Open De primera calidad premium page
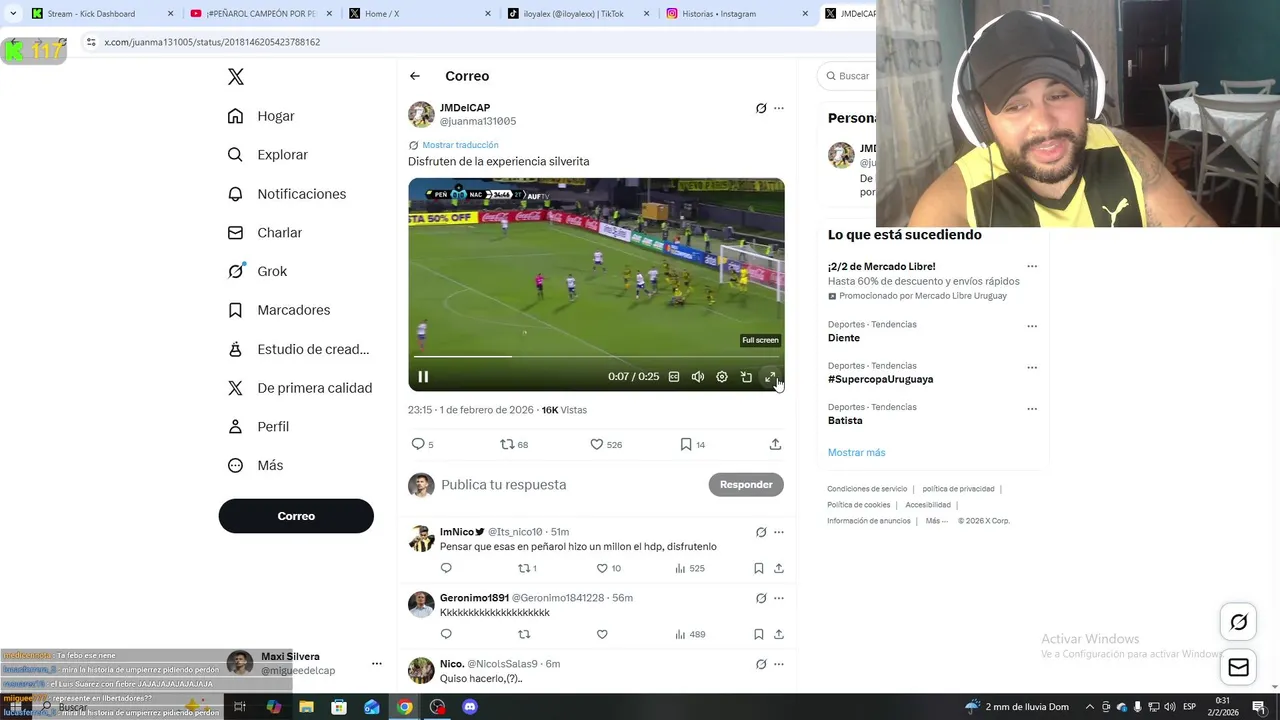1280x720 pixels. point(299,388)
